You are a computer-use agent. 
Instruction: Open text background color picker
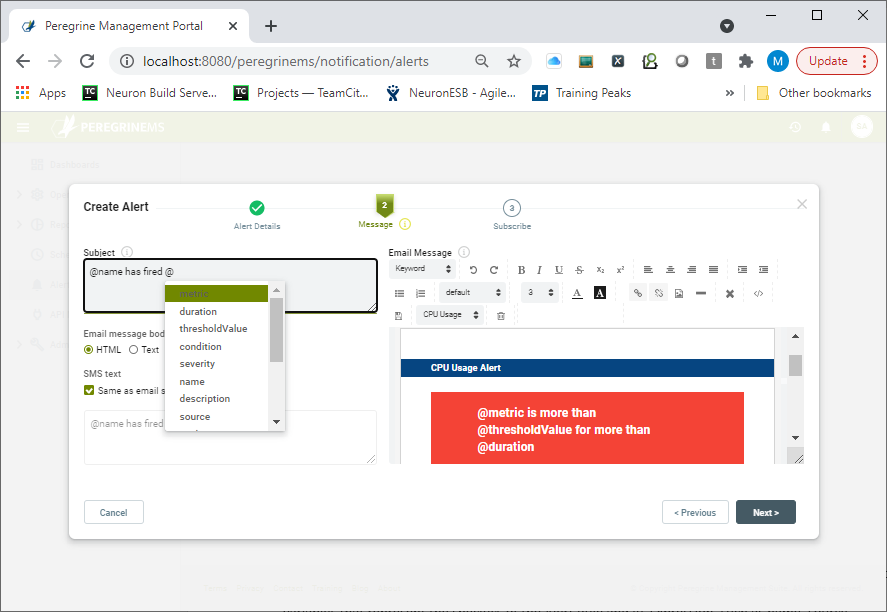[600, 293]
